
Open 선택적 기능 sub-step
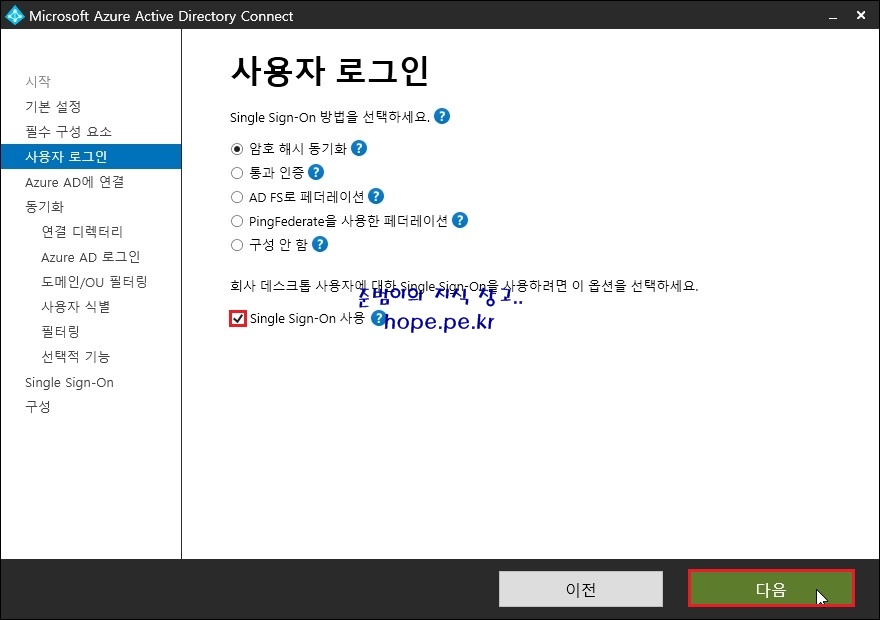point(76,357)
